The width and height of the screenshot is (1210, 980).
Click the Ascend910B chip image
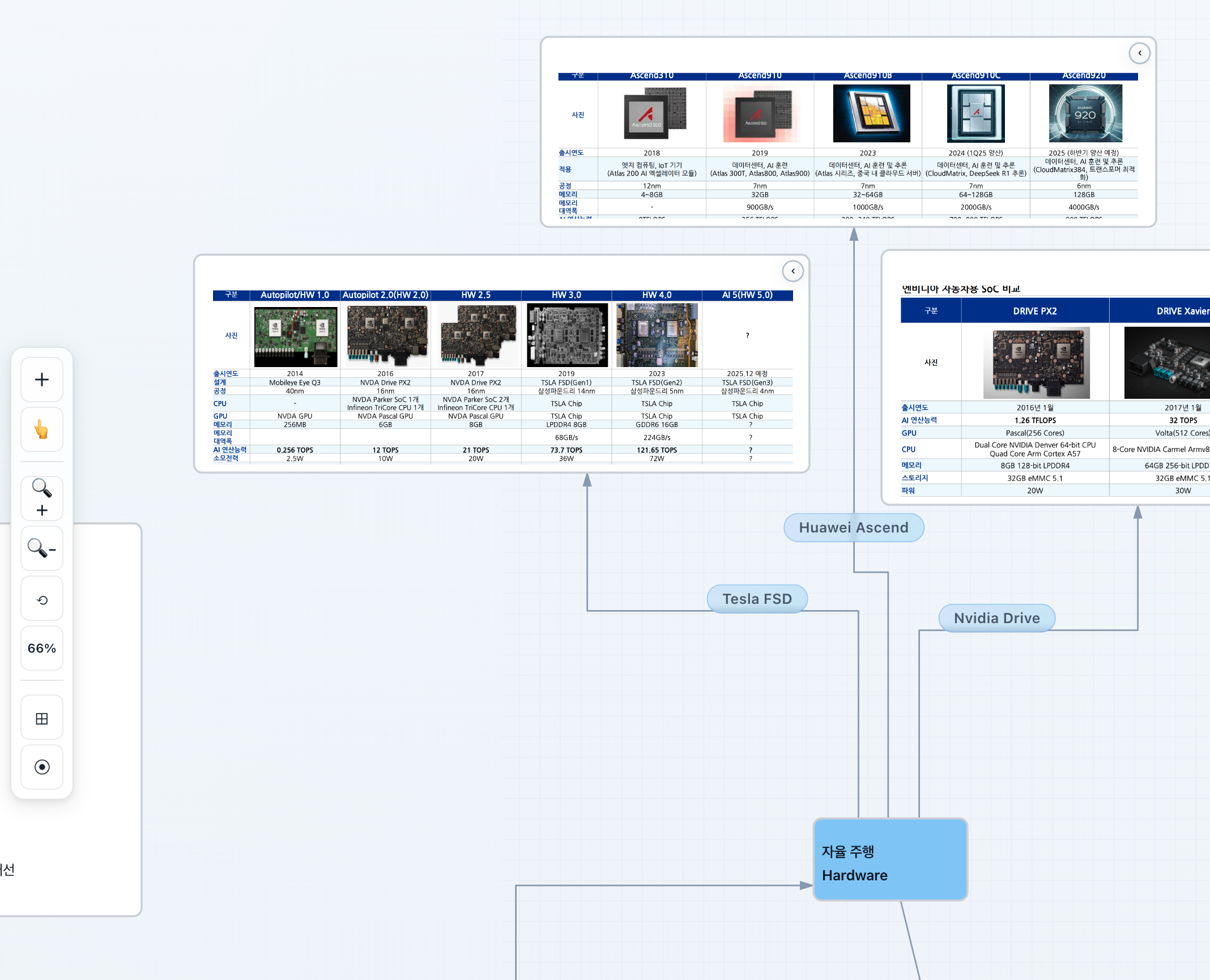tap(871, 113)
